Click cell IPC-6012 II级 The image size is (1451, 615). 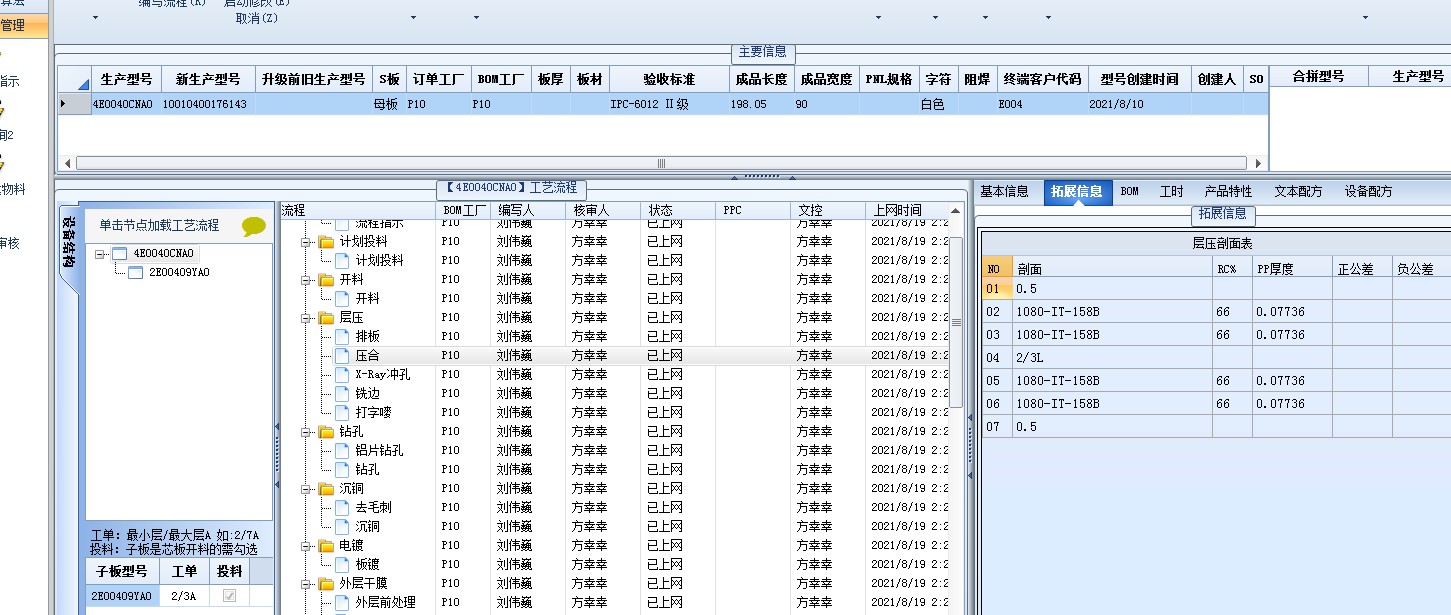[x=668, y=104]
